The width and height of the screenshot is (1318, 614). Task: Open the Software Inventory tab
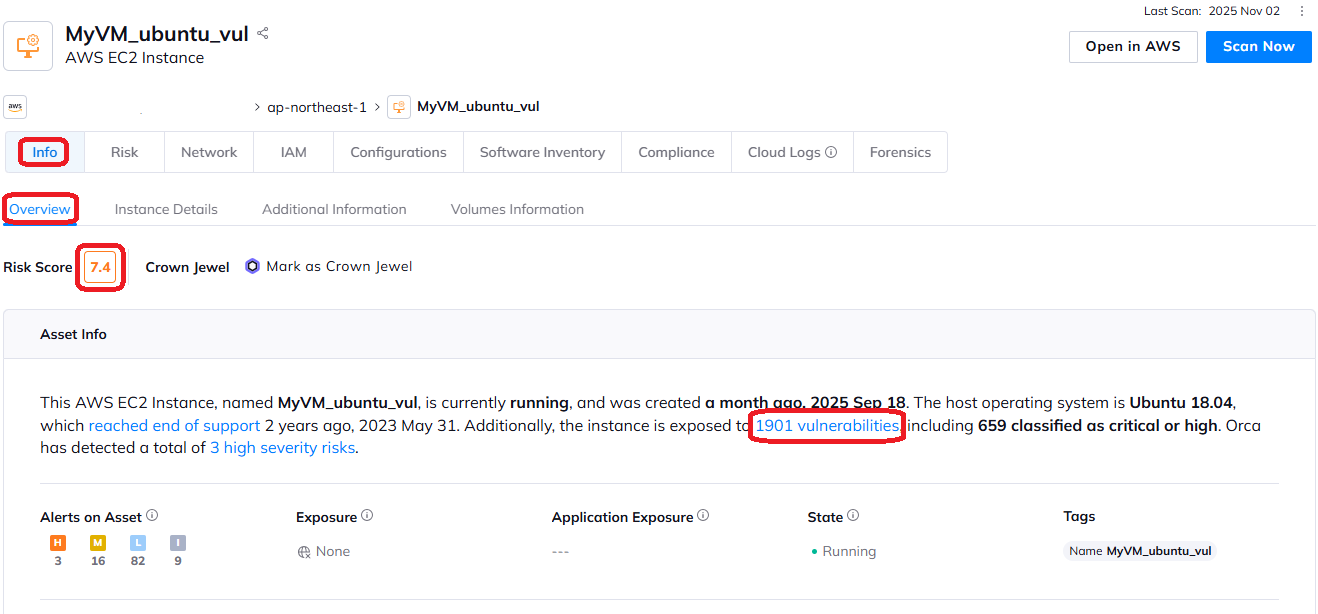tap(542, 152)
